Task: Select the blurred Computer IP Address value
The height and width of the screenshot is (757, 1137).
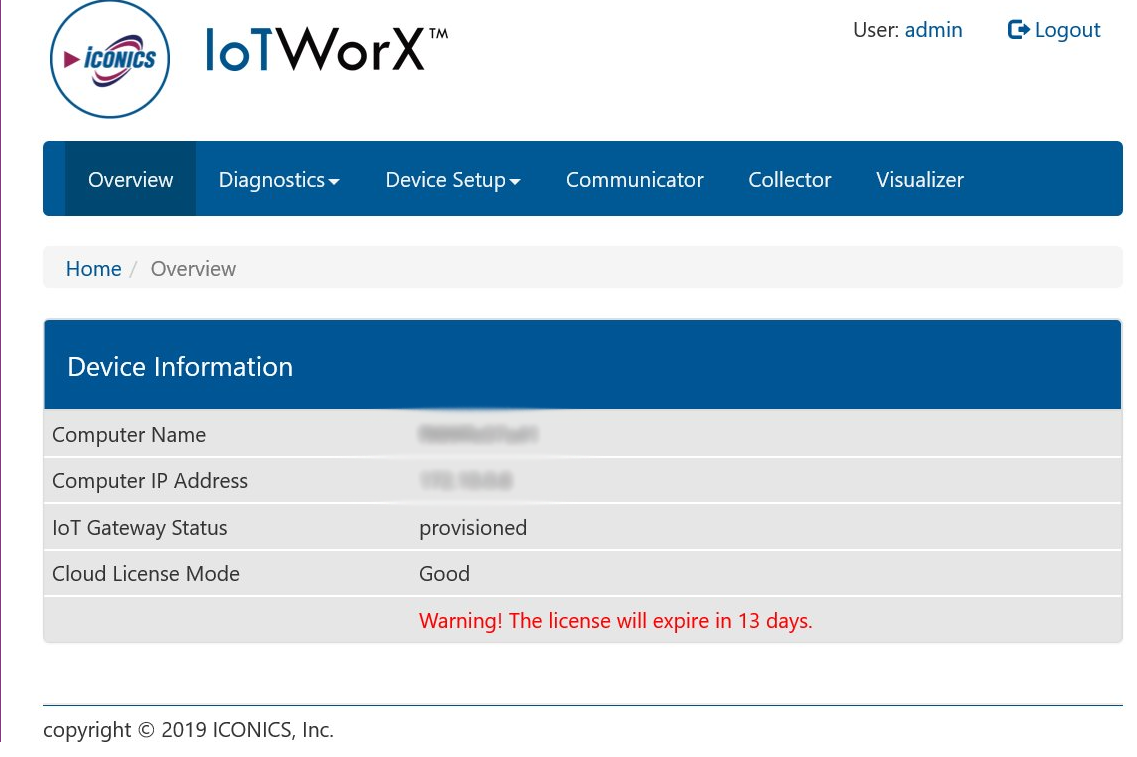Action: tap(466, 481)
